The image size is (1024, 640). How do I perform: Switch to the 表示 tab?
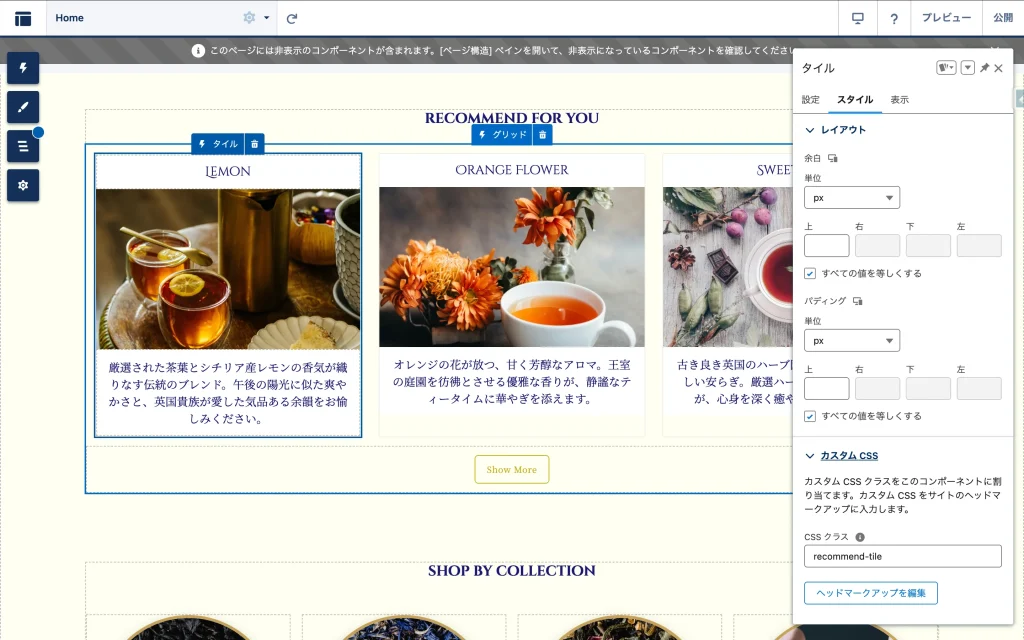(900, 100)
